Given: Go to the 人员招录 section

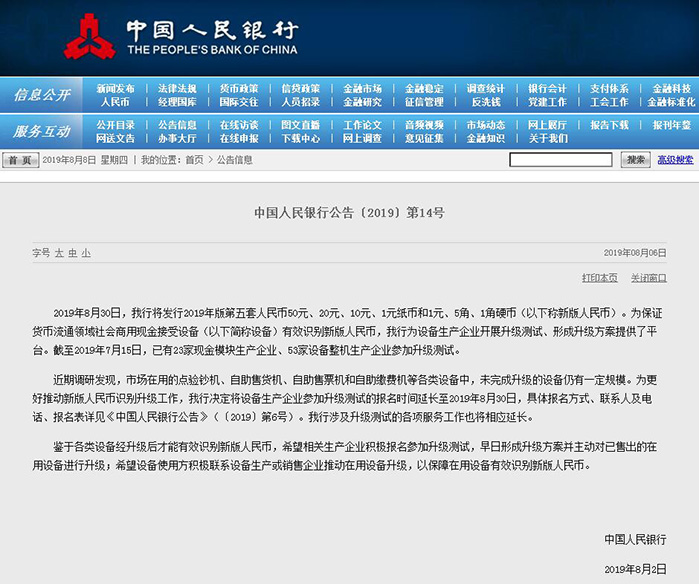Looking at the screenshot, I should click(300, 102).
